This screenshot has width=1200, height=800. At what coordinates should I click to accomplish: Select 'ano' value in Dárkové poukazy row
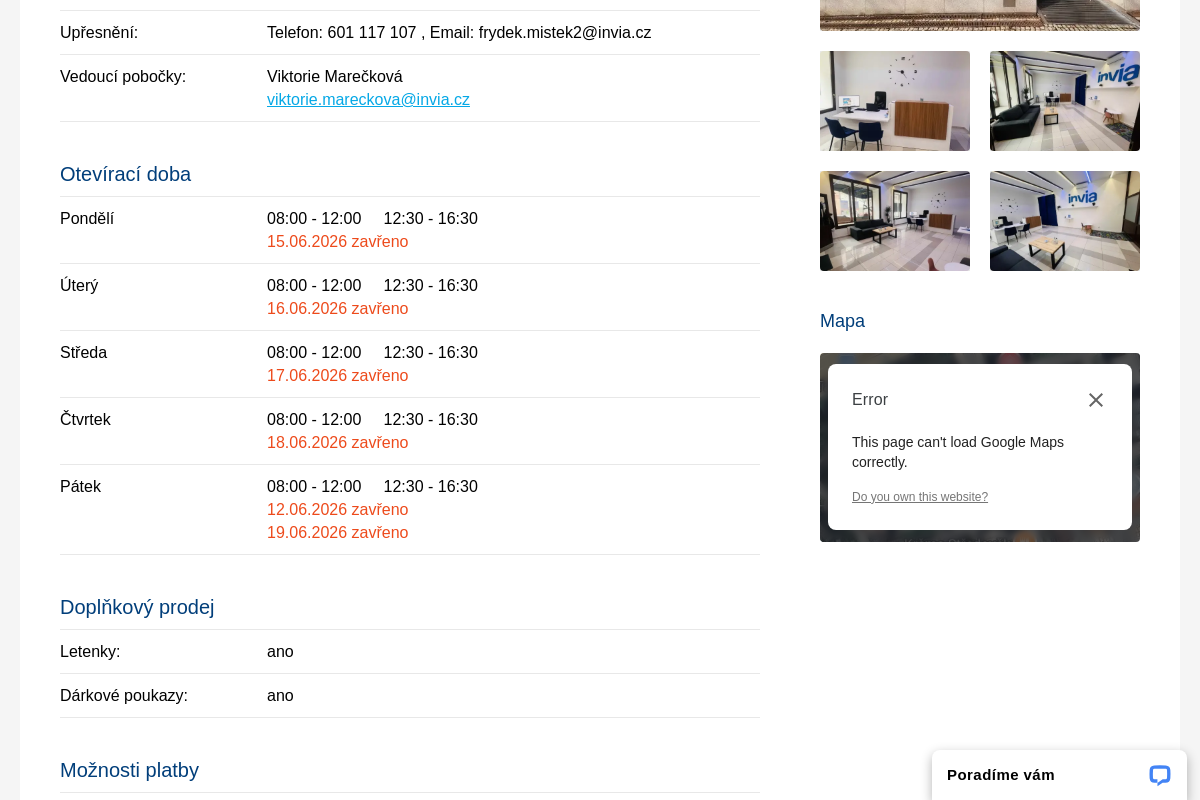(x=280, y=696)
